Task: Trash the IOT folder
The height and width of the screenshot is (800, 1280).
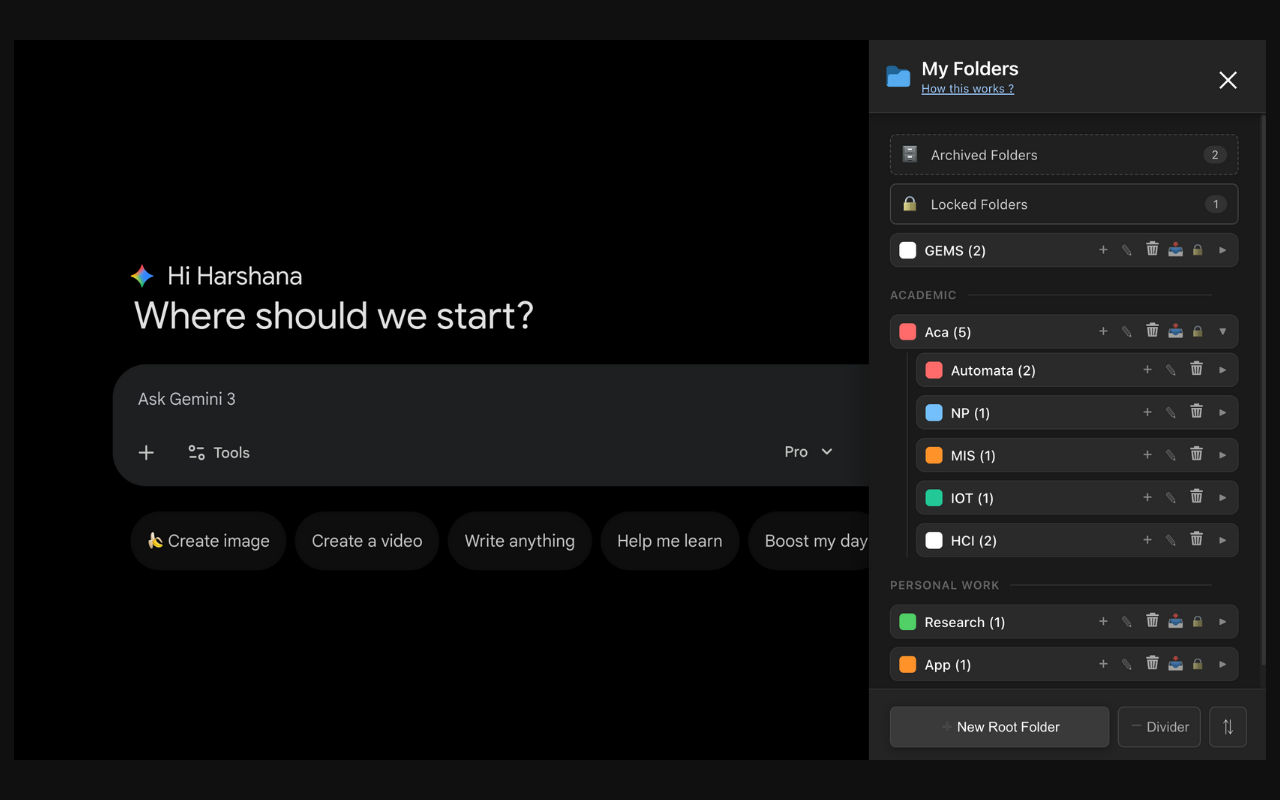Action: (1196, 496)
